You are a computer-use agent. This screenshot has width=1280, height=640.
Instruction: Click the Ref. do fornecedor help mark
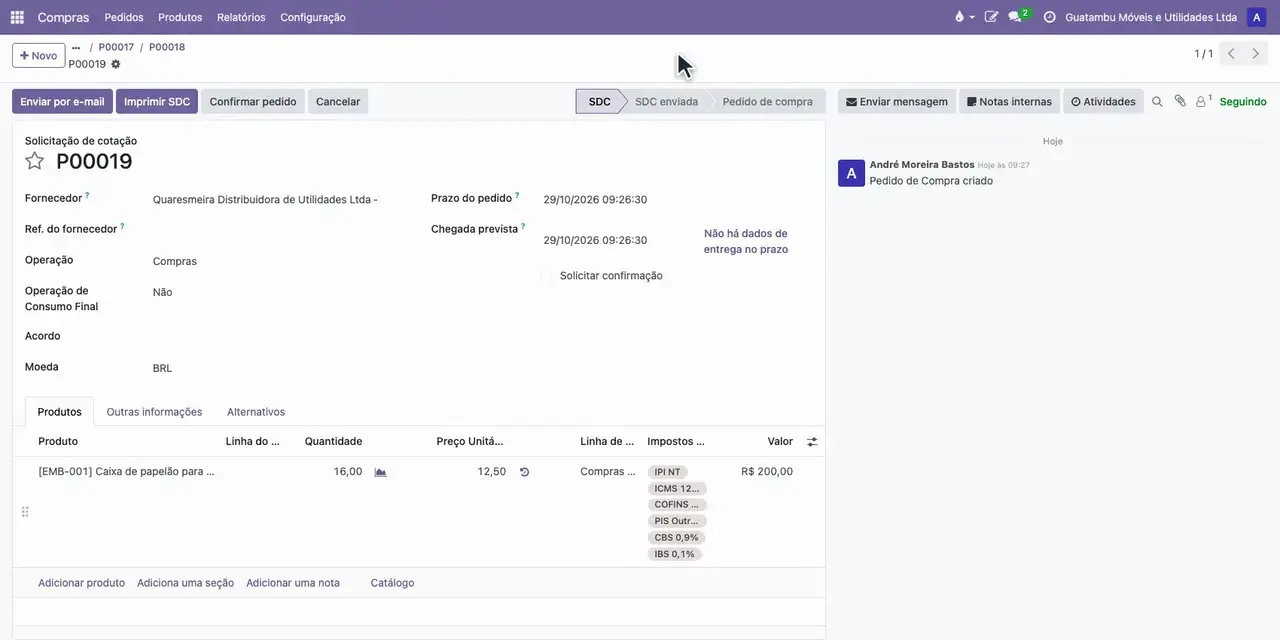[122, 226]
